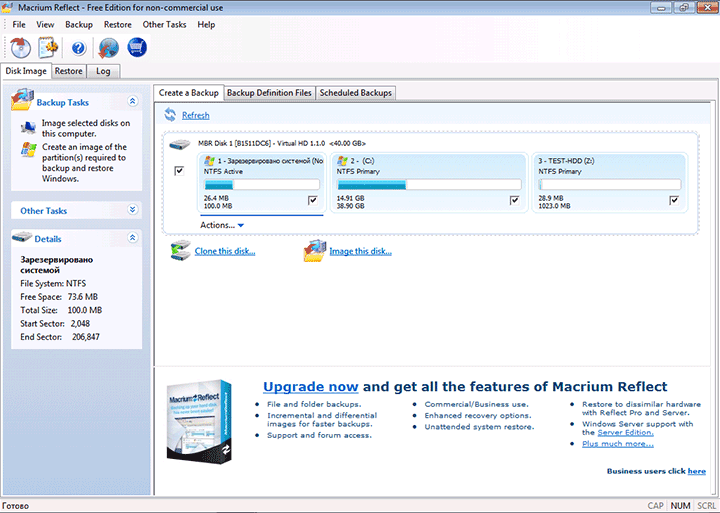Viewport: 720px width, 513px height.
Task: Select the 3 - TEST-HDD (Z:) partition label
Action: (566, 161)
